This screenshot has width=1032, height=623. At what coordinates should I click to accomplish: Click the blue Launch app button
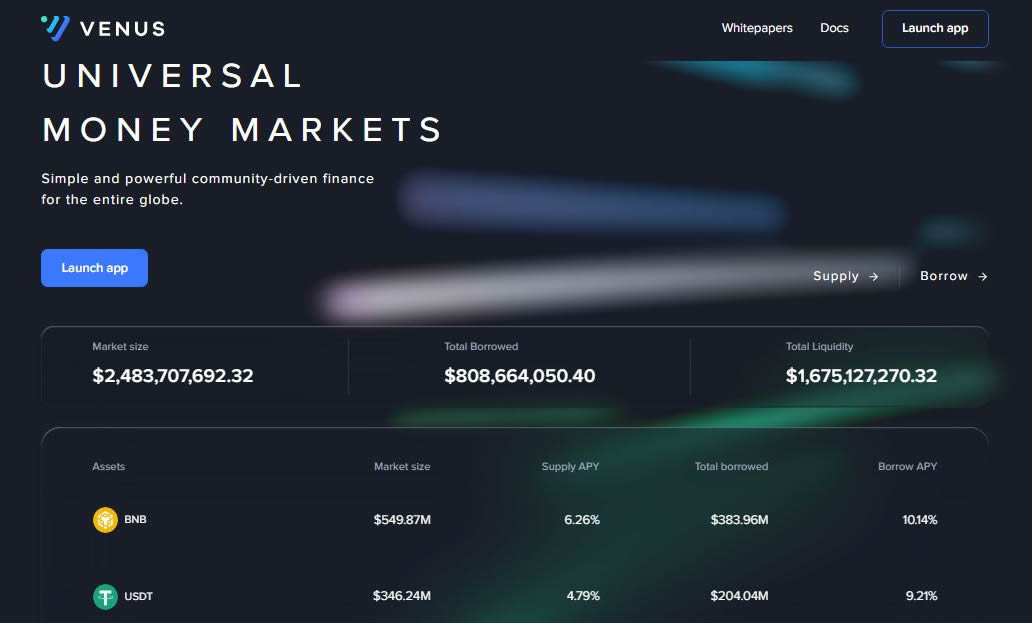[94, 268]
